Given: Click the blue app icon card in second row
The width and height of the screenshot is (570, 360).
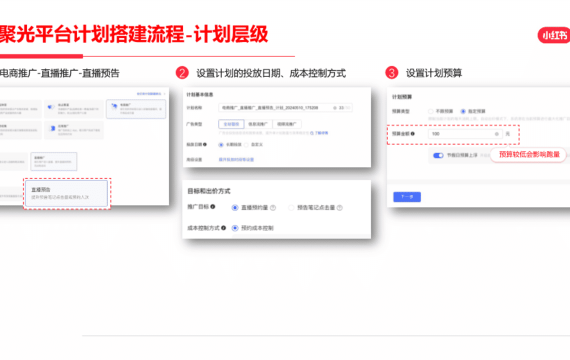Looking at the screenshot, I should pyautogui.click(x=74, y=130).
